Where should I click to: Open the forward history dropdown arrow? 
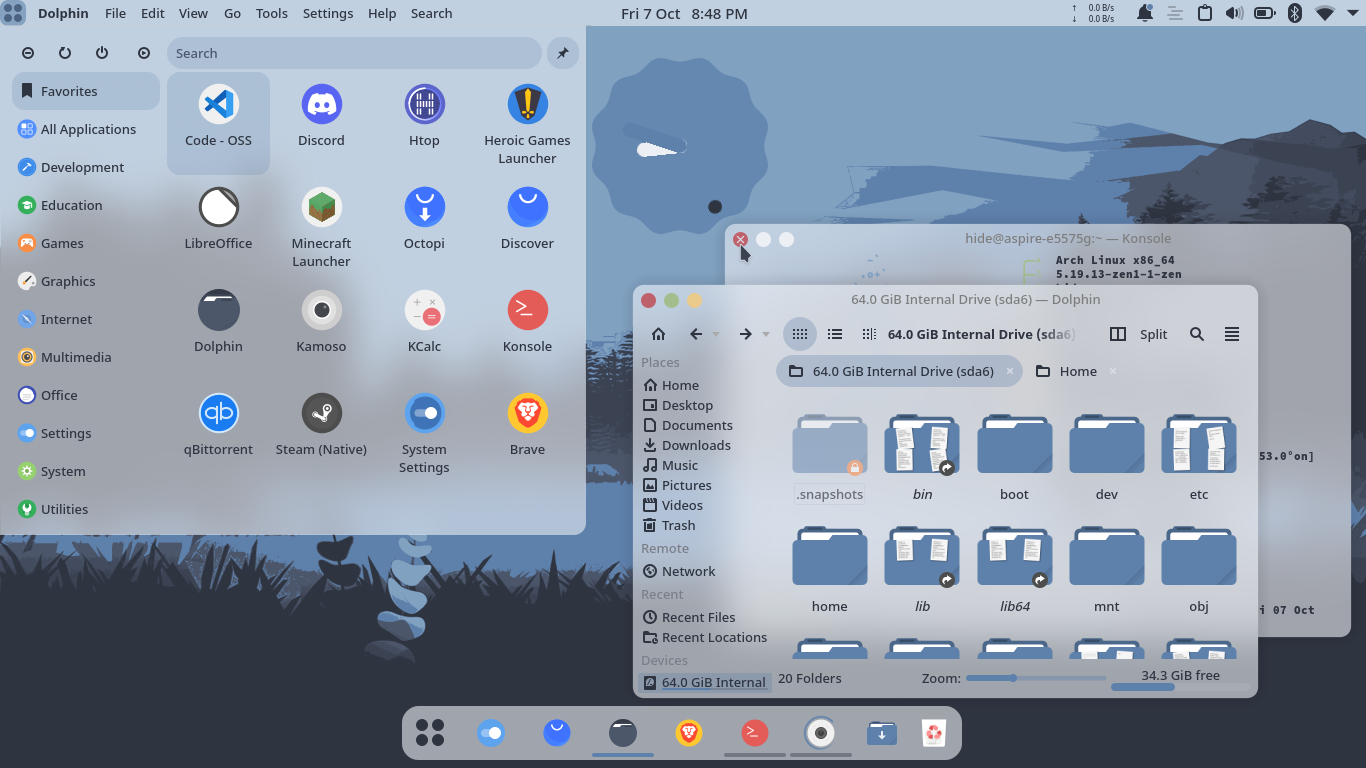coord(765,334)
